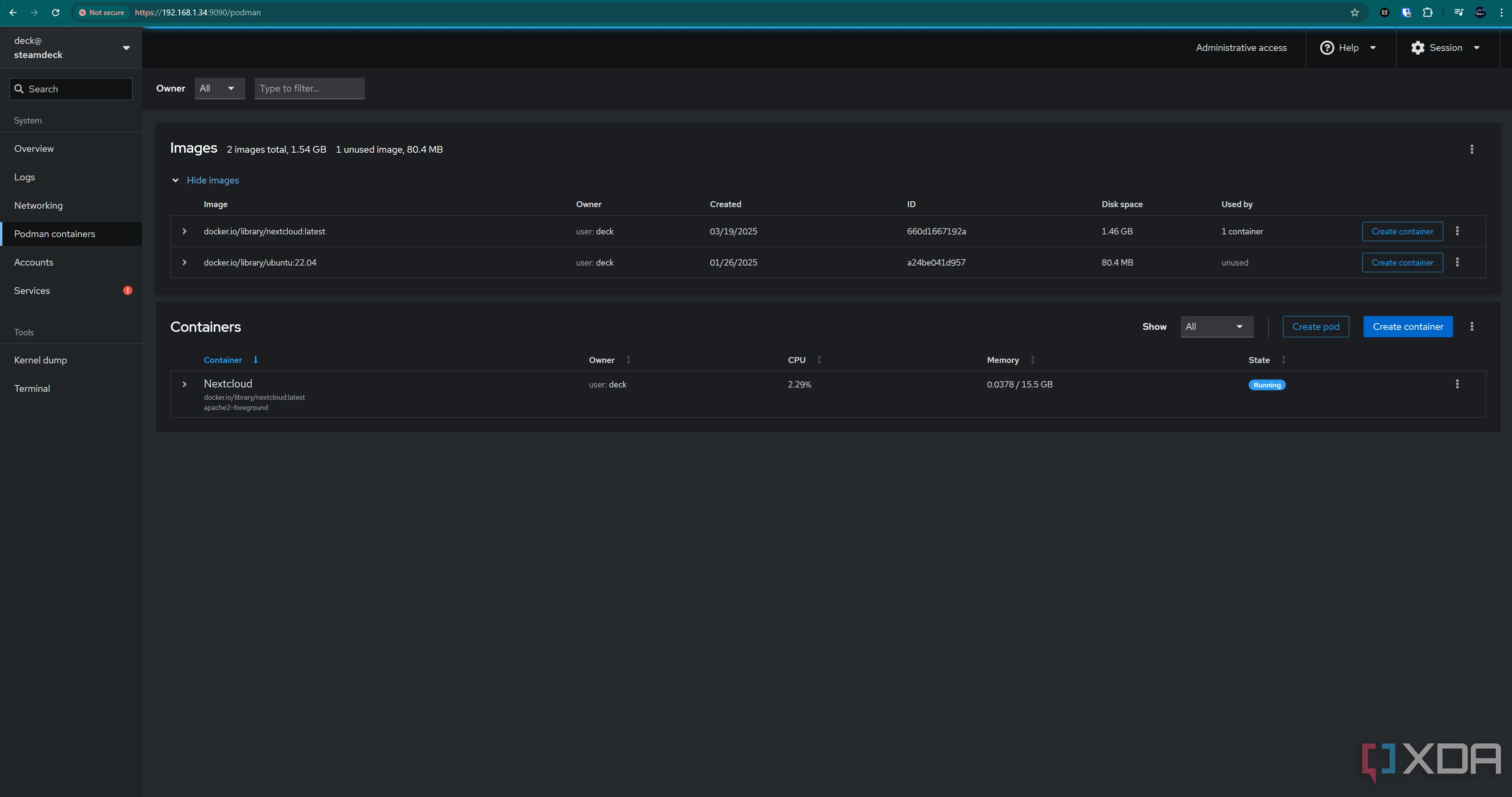1512x797 pixels.
Task: Click the 03/19/2025 created date
Action: click(x=733, y=231)
